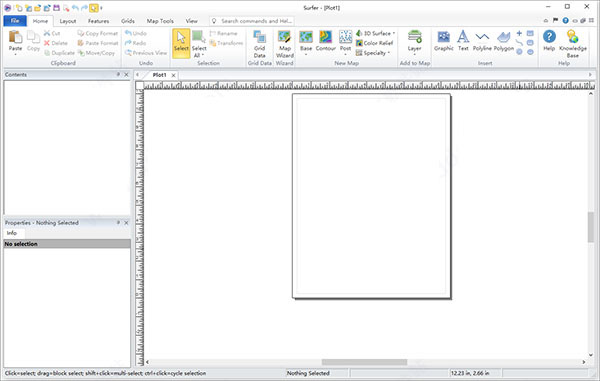600x381 pixels.
Task: Insert a Text object
Action: (x=463, y=41)
